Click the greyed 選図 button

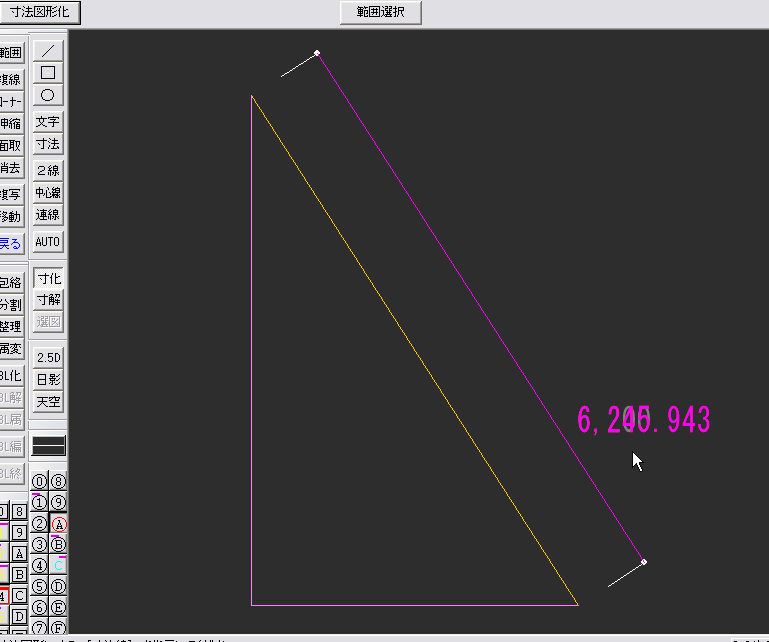[49, 322]
